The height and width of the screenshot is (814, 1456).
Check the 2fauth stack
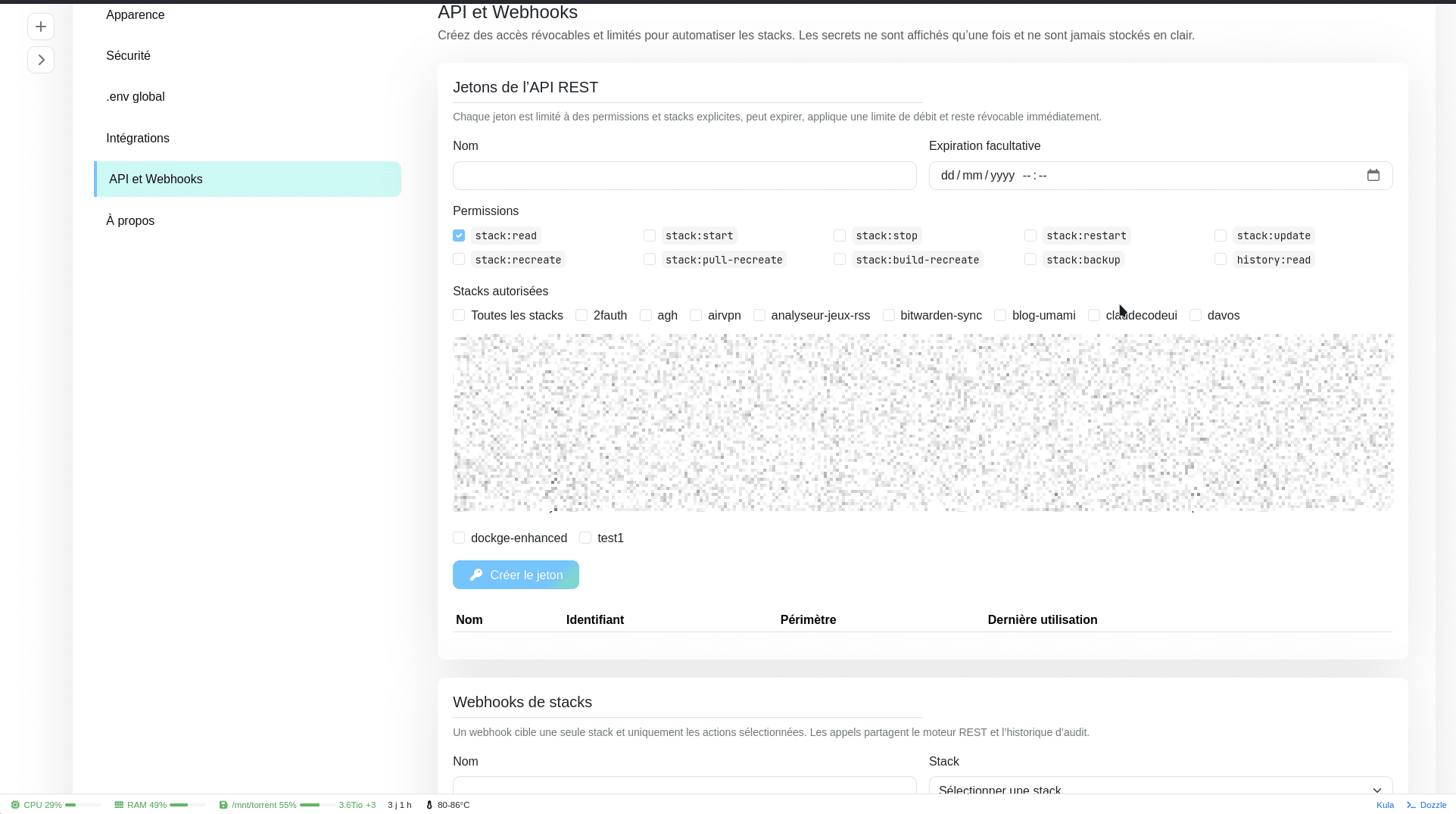tap(581, 315)
